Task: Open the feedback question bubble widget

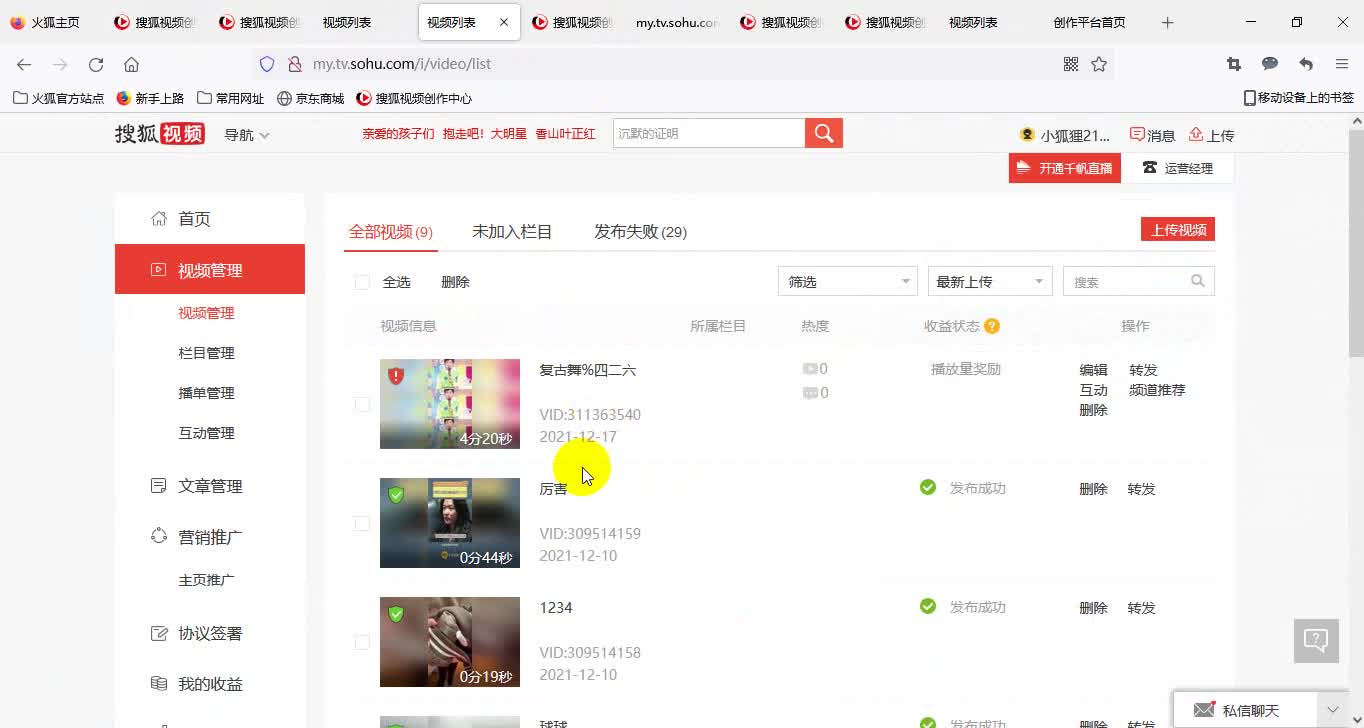Action: (1316, 639)
